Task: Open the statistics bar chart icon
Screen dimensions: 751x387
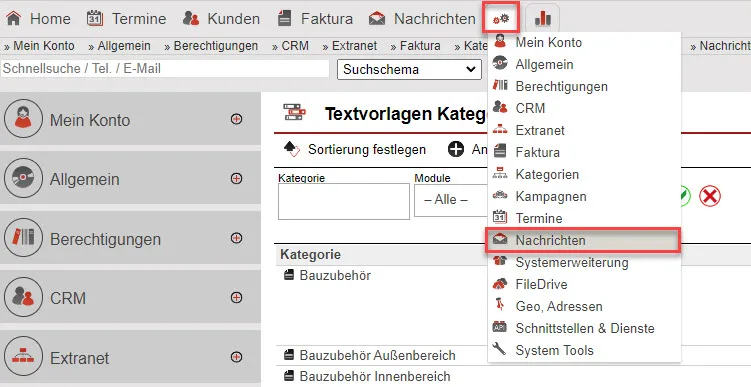Action: [543, 19]
